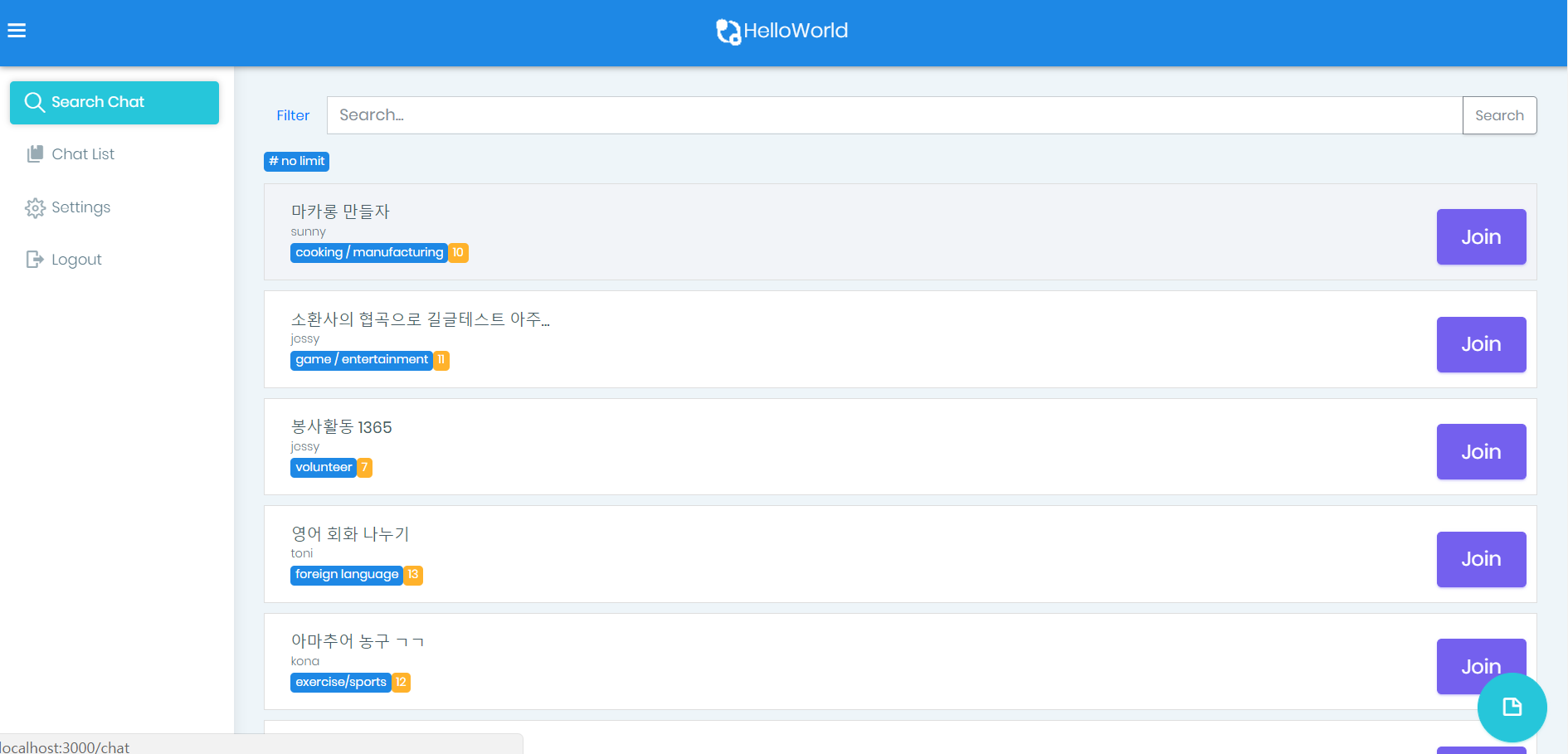Click the '# no limit' filter tag
1568x754 pixels.
297,161
